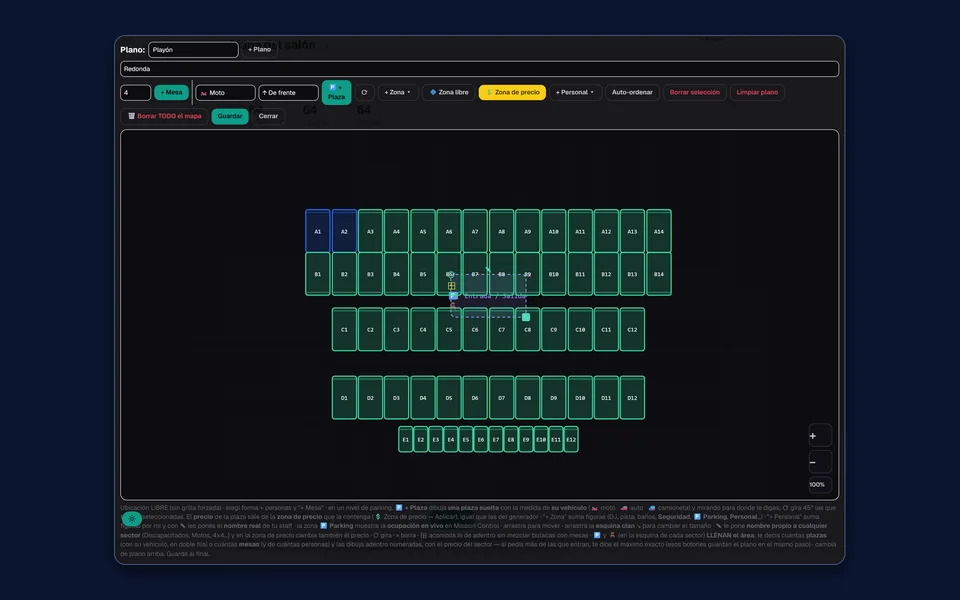Close the editor with Cerrar
Screen dimensions: 960x600
click(268, 116)
